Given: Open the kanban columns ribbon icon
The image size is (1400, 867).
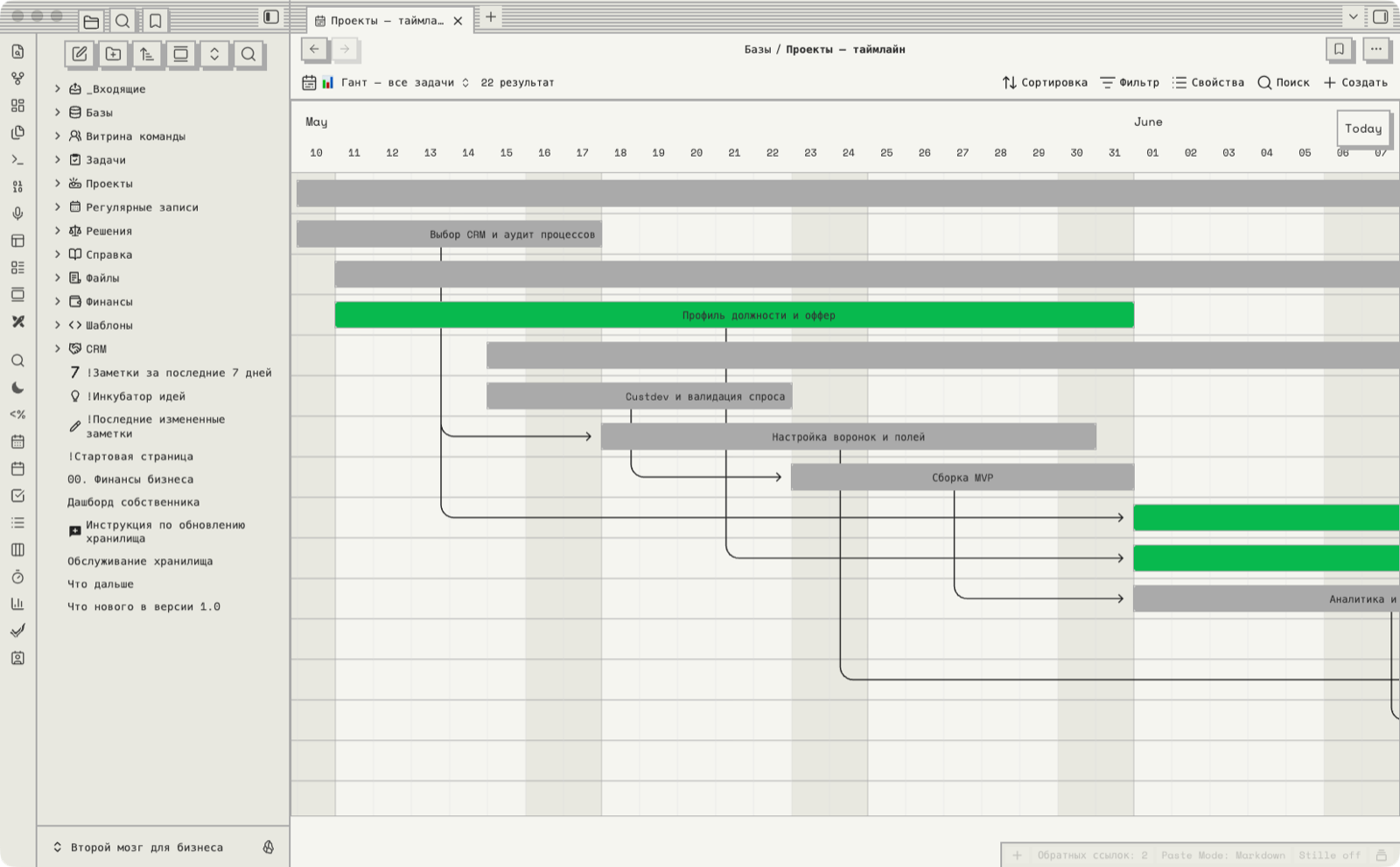Looking at the screenshot, I should pos(17,550).
